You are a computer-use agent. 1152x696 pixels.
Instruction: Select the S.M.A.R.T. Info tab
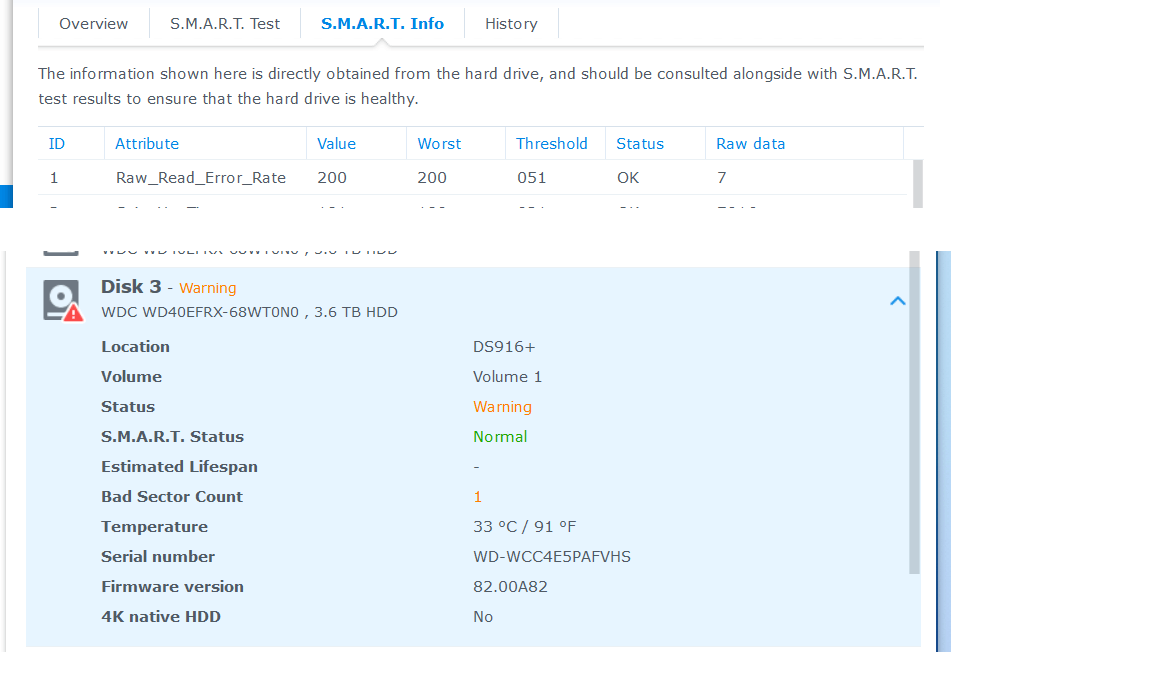[382, 24]
